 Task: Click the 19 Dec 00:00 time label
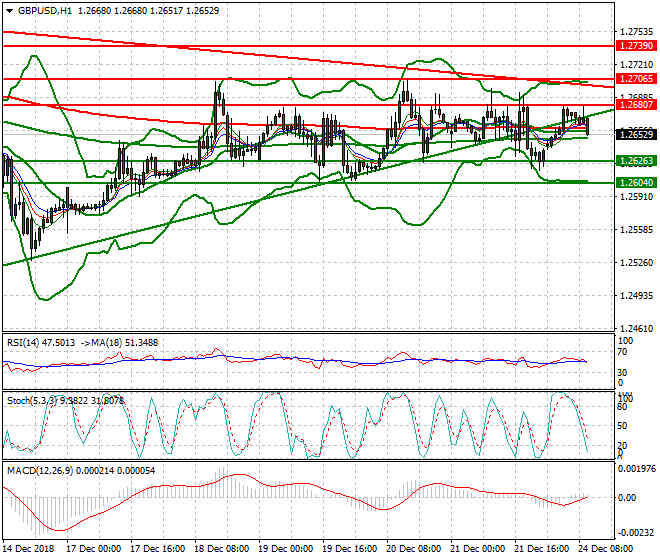(x=286, y=549)
